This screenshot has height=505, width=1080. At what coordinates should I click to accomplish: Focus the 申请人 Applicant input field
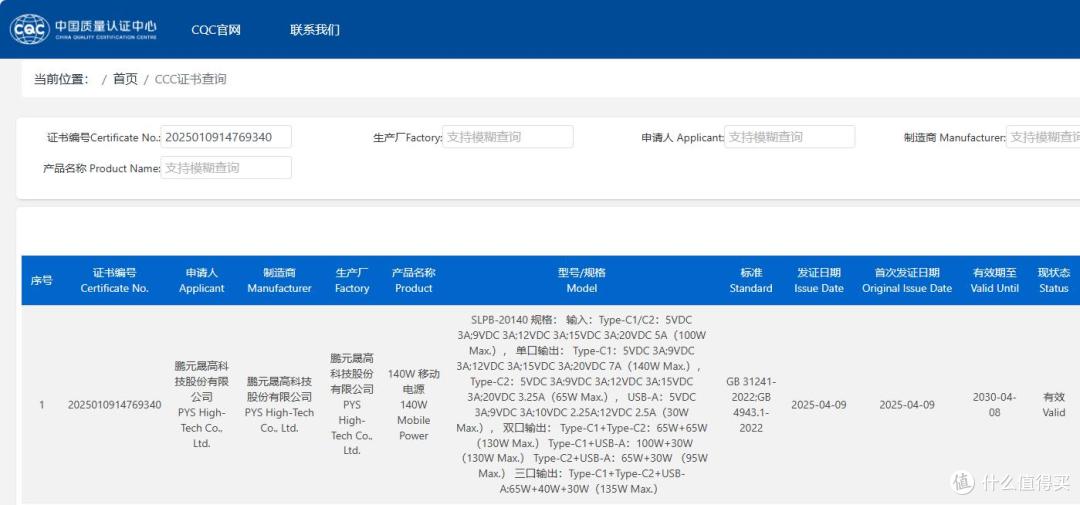click(789, 137)
